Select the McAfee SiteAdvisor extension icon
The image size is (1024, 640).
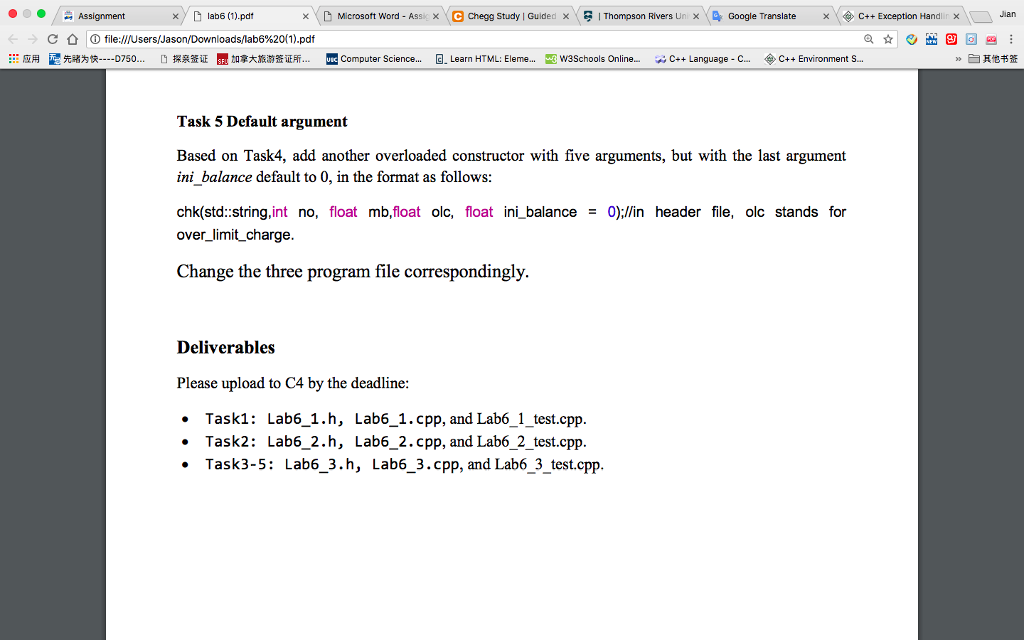point(911,37)
